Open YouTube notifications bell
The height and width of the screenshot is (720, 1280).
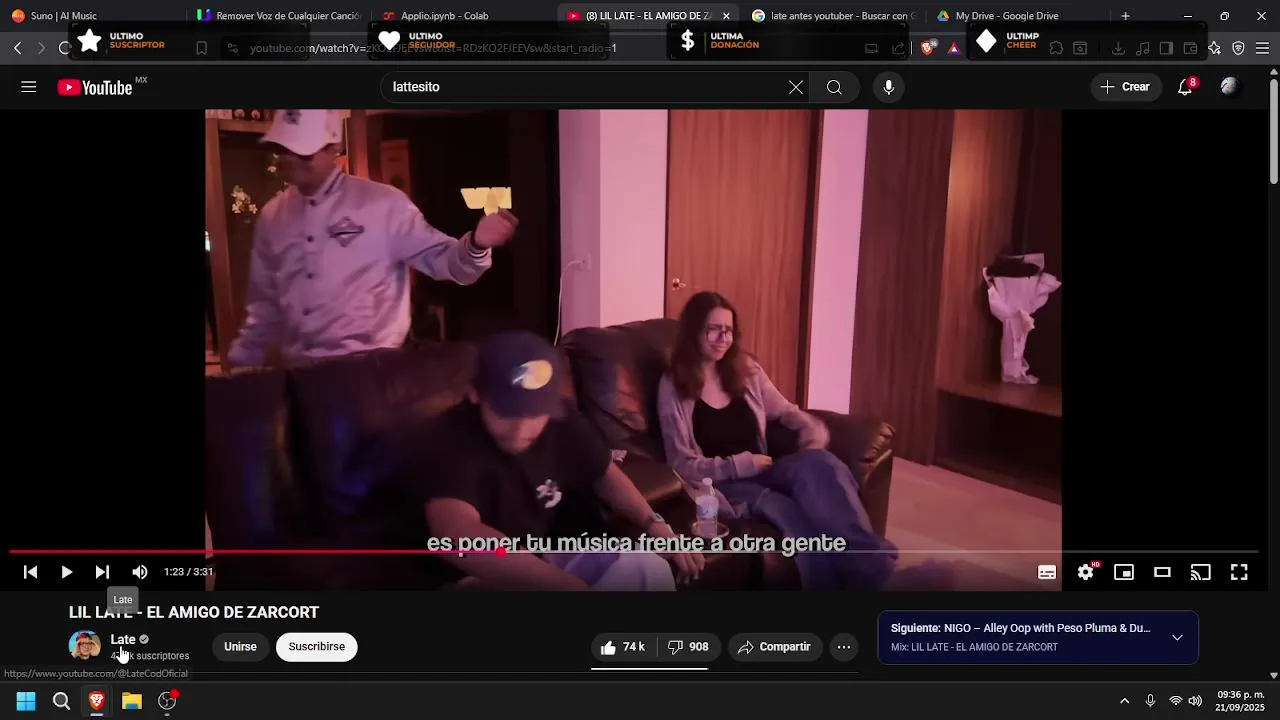pos(1185,87)
